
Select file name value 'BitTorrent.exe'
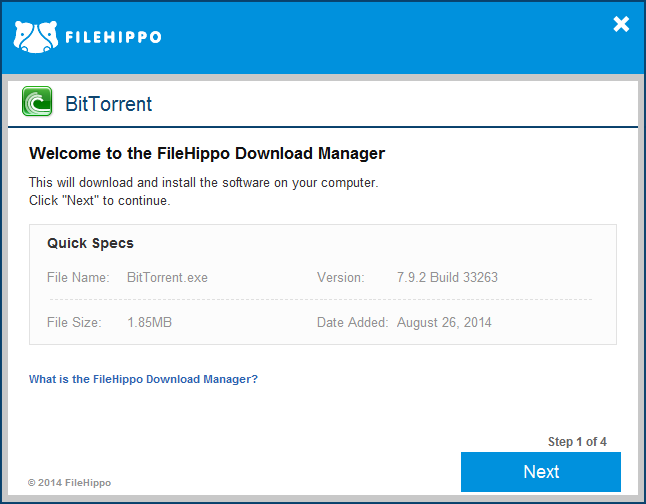pos(167,277)
